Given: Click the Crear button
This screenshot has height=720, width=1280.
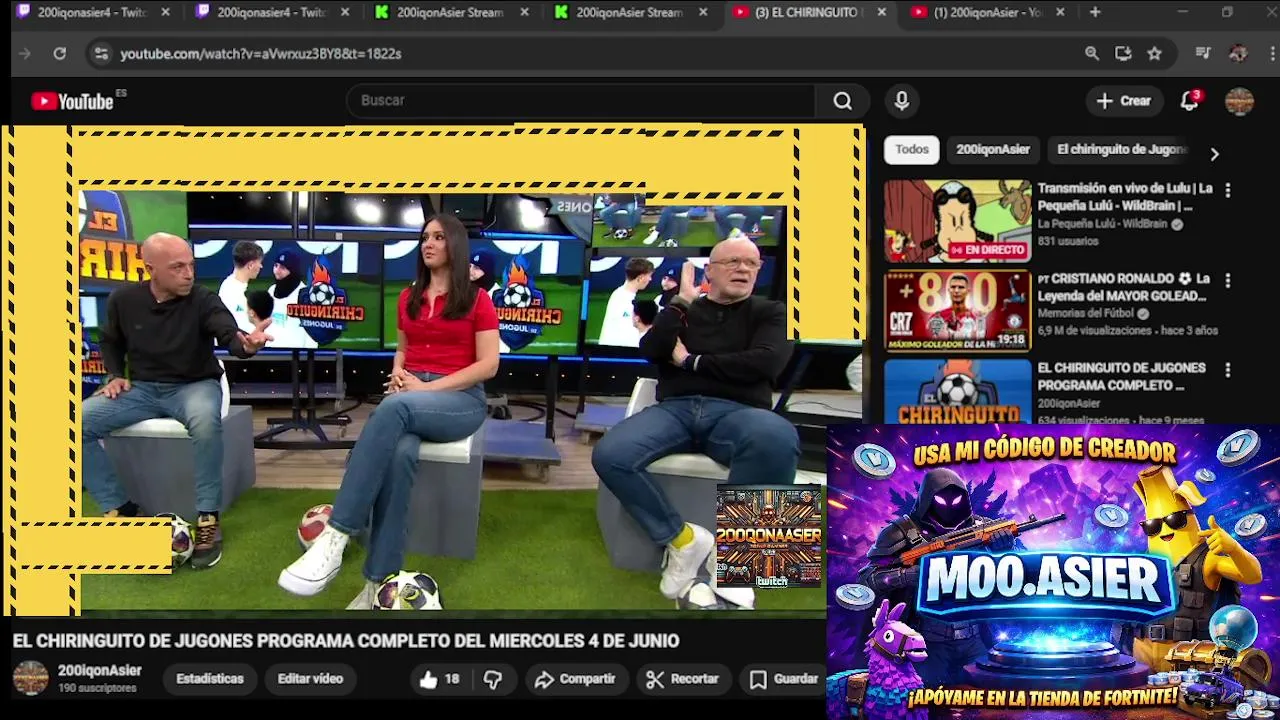Looking at the screenshot, I should pyautogui.click(x=1124, y=101).
